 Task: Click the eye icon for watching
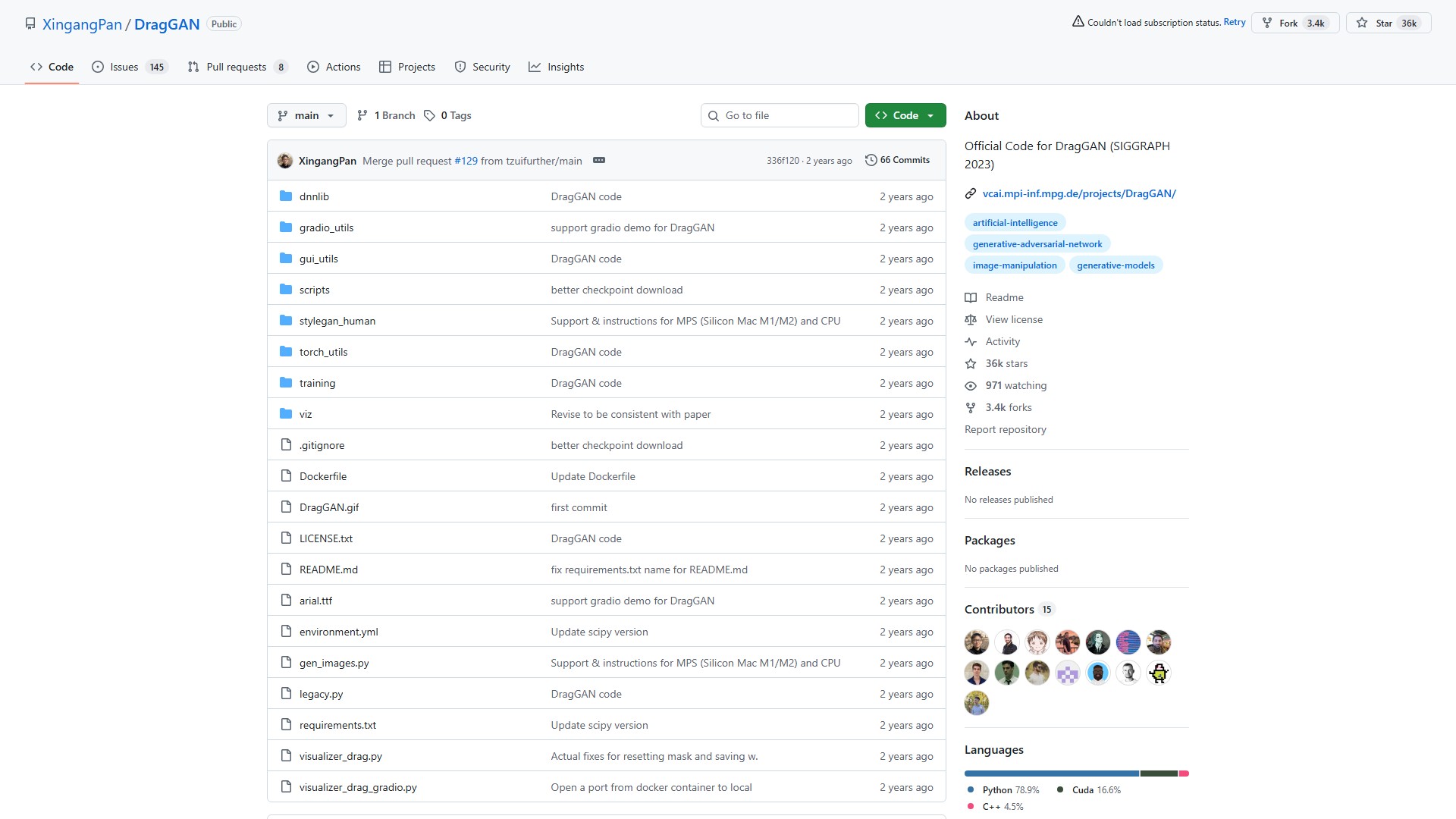click(x=971, y=385)
